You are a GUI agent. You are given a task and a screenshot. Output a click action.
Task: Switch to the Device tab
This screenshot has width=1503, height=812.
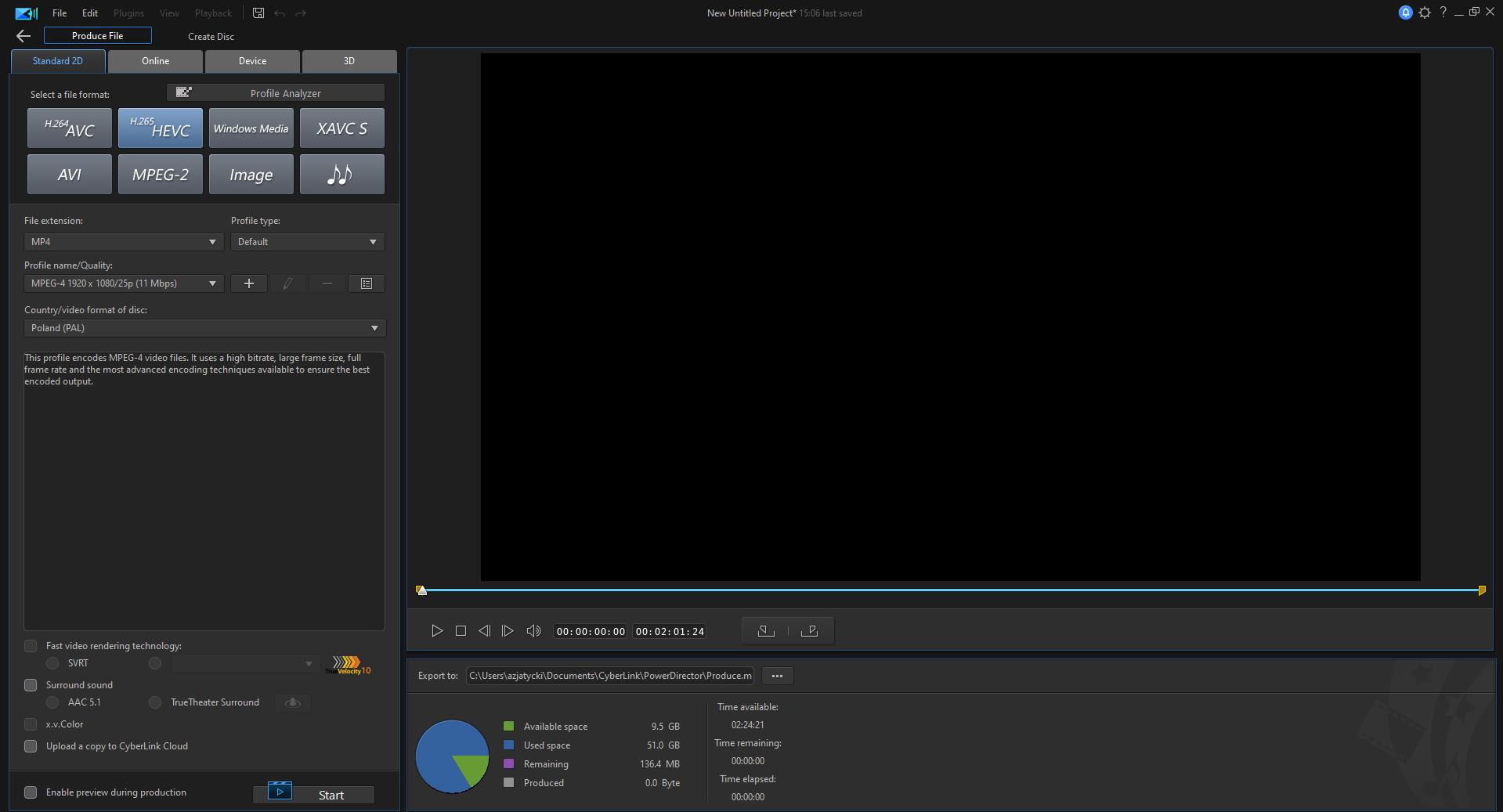click(x=252, y=61)
